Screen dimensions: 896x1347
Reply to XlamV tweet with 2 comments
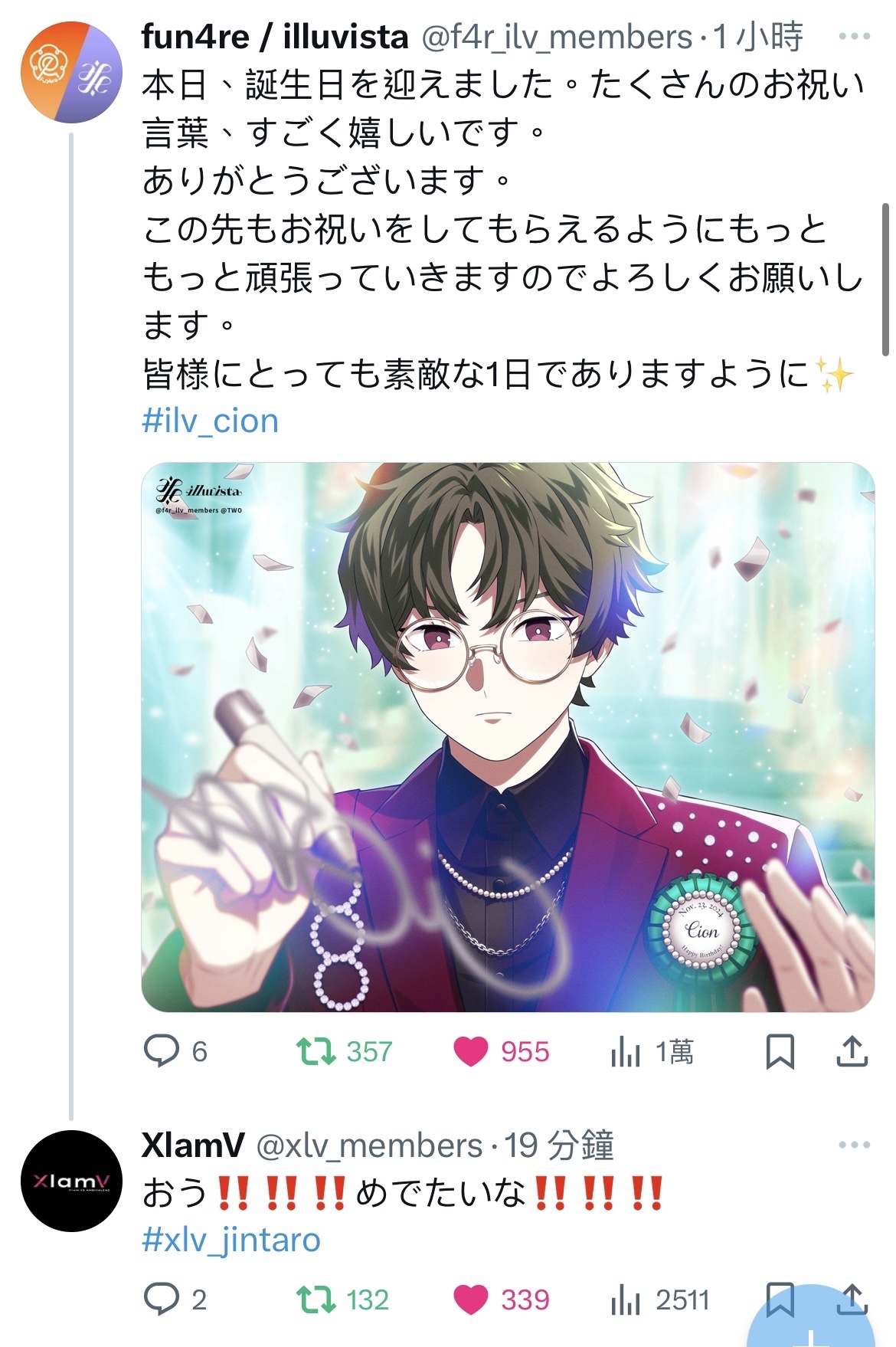(162, 1299)
